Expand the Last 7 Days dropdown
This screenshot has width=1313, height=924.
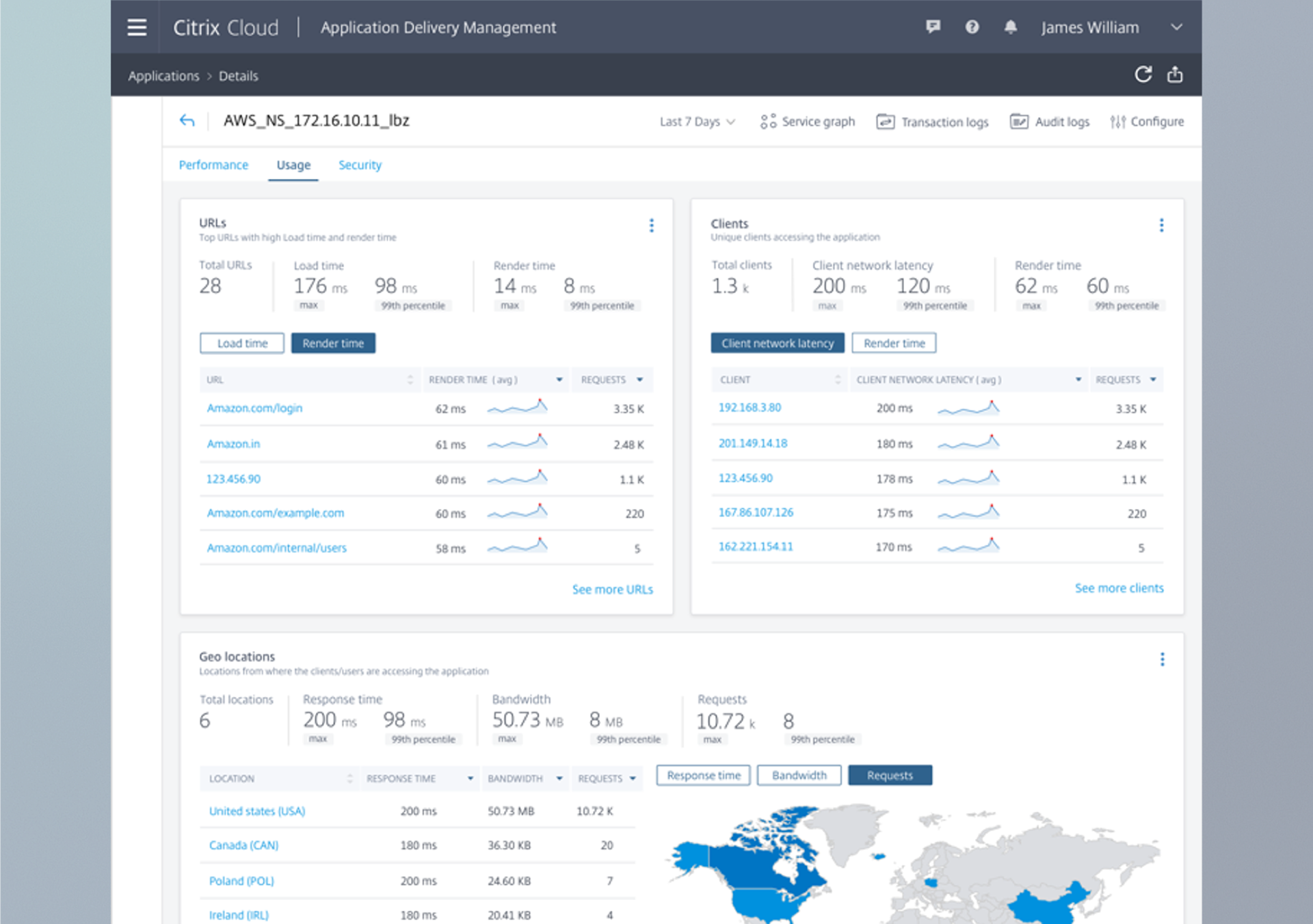(697, 122)
